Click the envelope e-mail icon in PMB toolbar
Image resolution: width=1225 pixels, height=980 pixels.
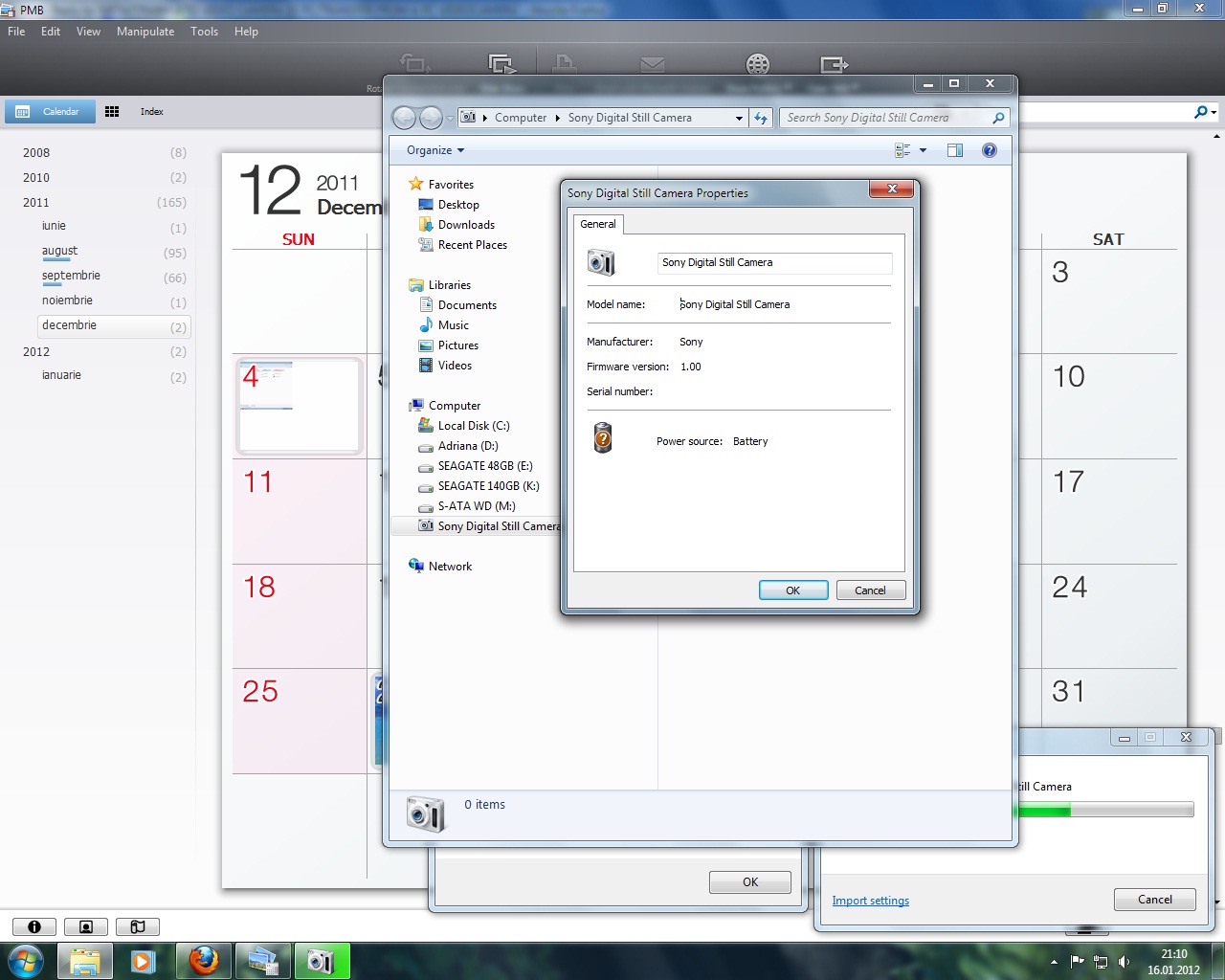point(653,64)
